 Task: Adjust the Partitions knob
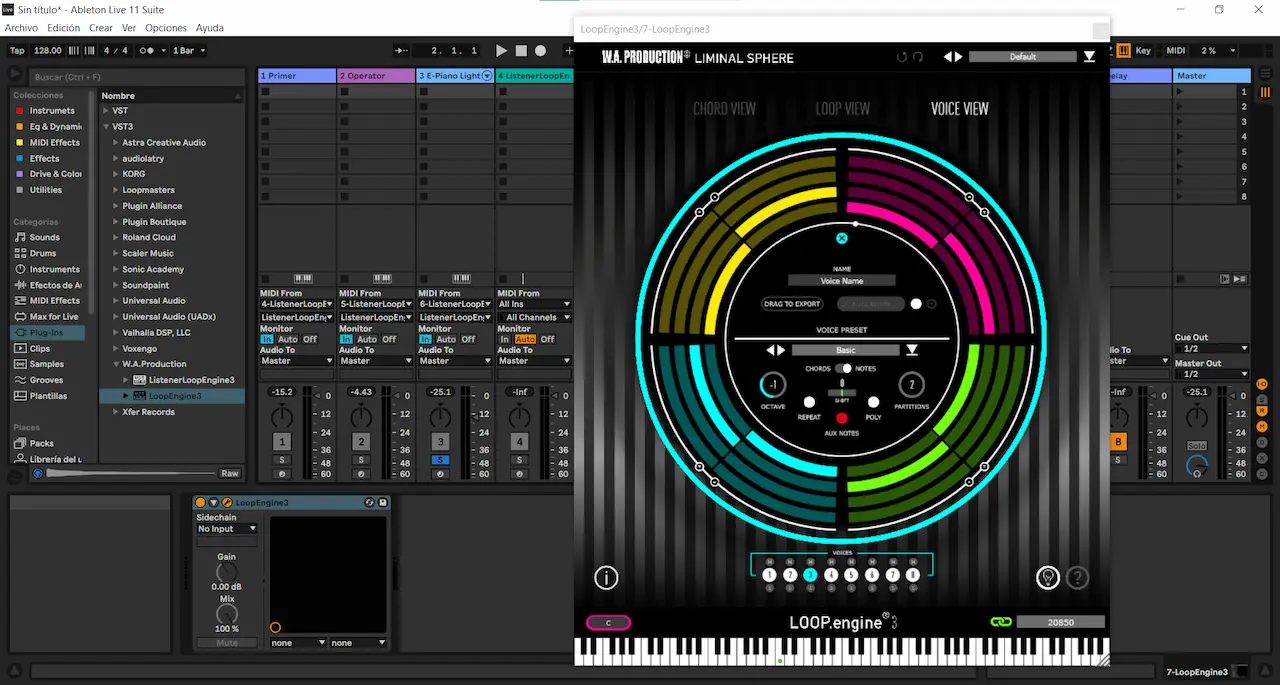911,385
